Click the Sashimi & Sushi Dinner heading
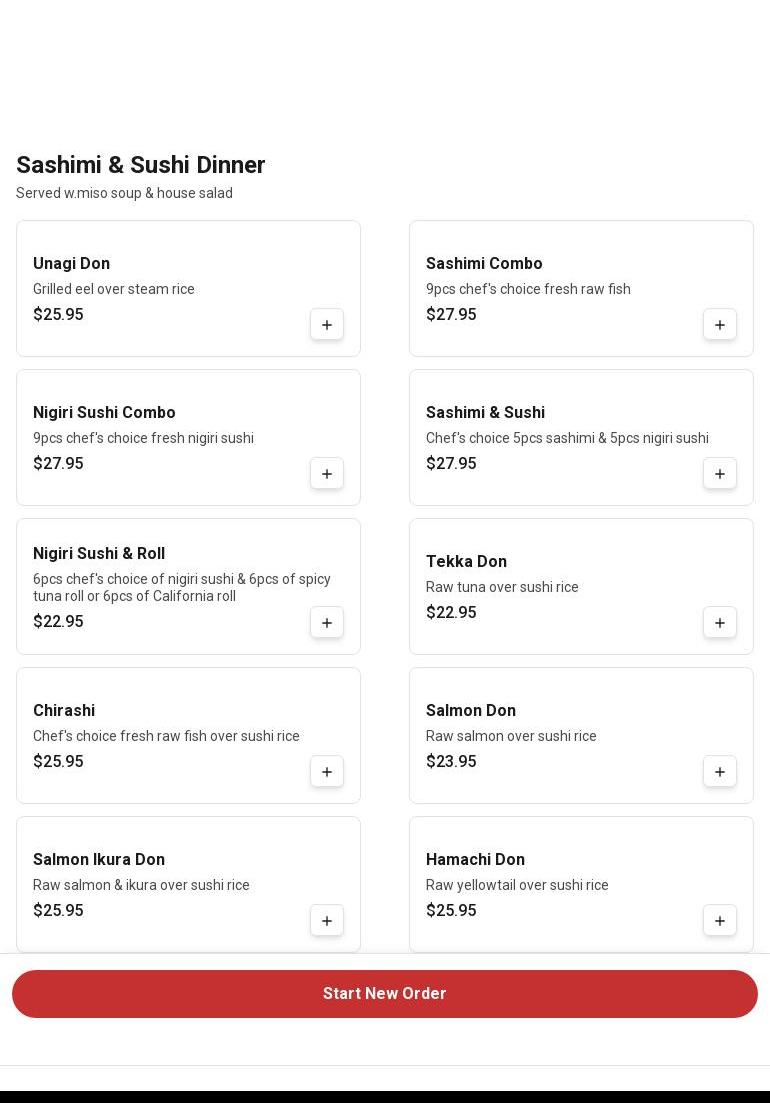770x1103 pixels. (140, 165)
